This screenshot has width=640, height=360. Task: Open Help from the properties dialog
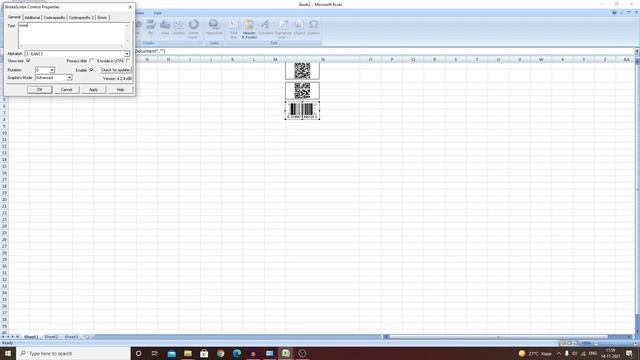pyautogui.click(x=120, y=89)
